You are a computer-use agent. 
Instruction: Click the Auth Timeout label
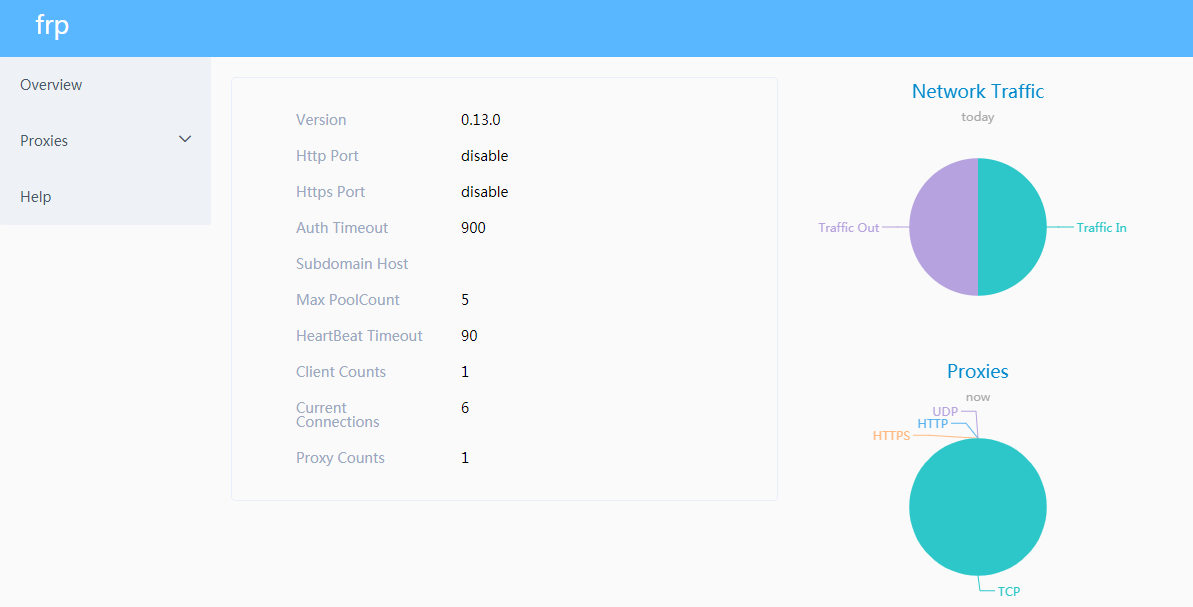click(342, 227)
